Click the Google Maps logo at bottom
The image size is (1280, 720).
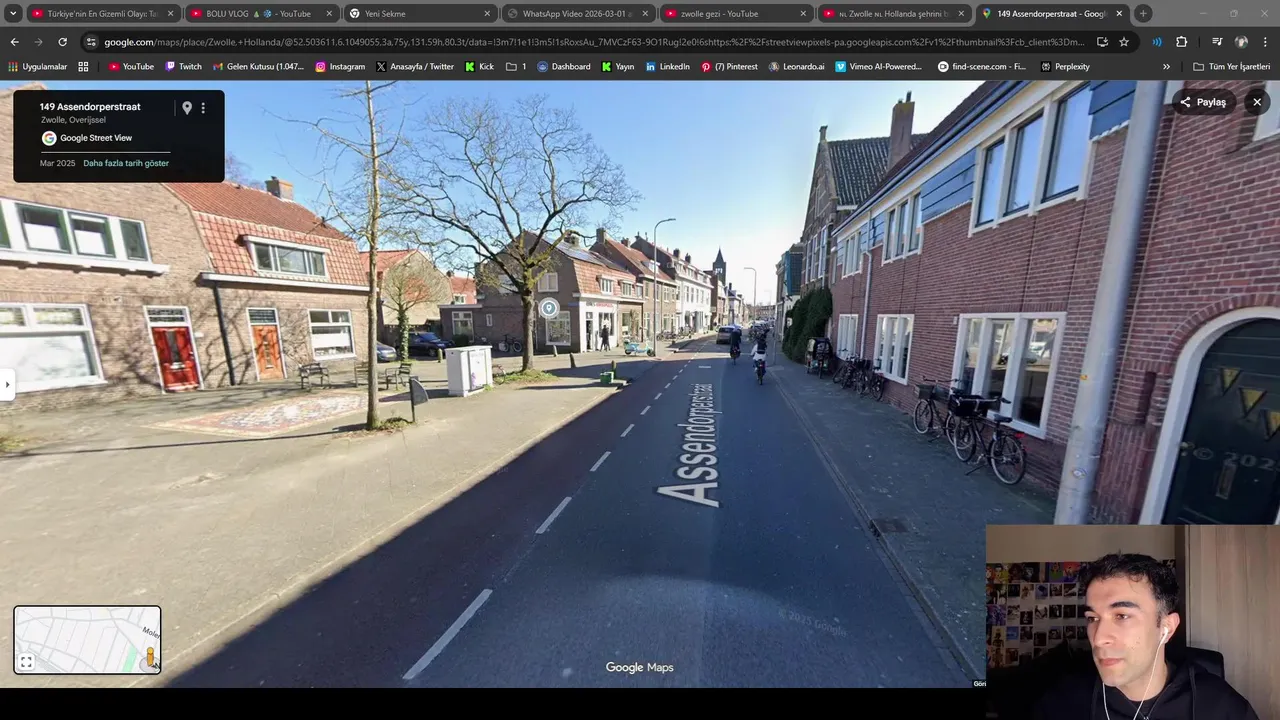pos(639,667)
